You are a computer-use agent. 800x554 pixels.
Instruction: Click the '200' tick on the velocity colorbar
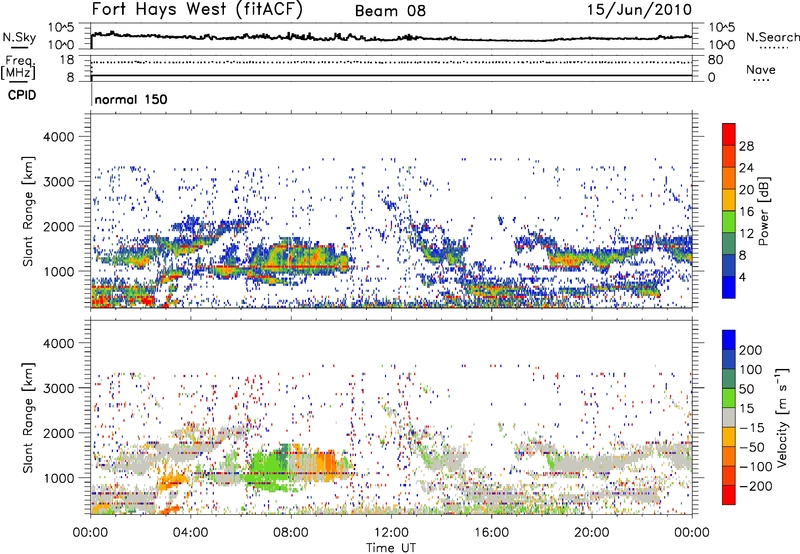(751, 350)
